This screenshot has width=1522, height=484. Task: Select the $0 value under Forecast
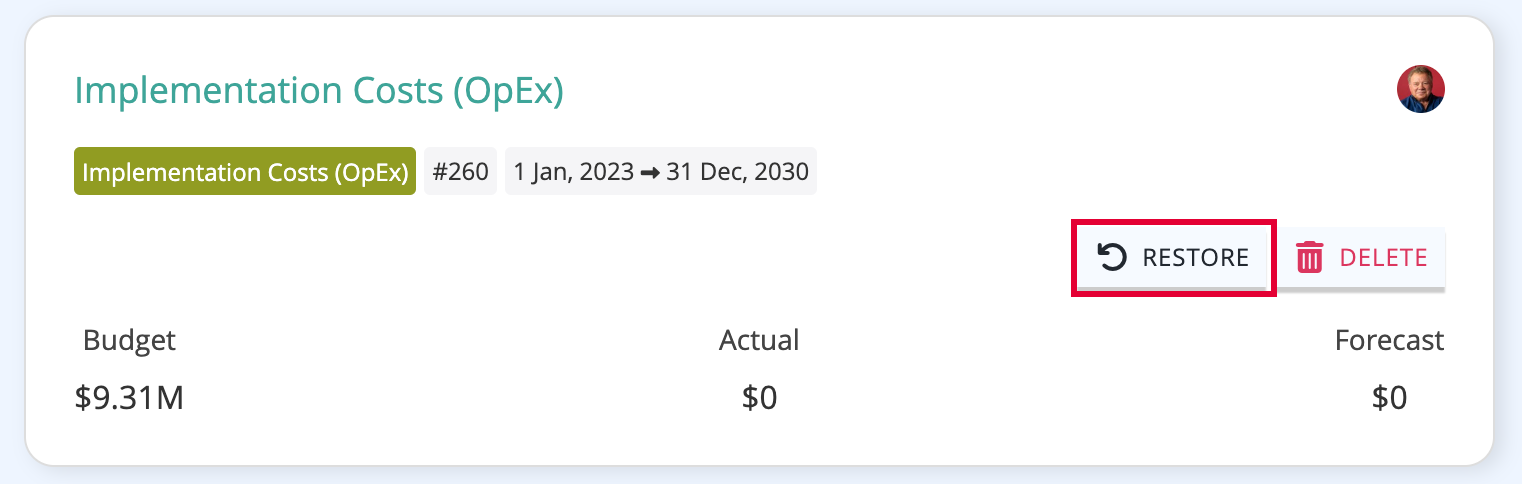[1389, 398]
